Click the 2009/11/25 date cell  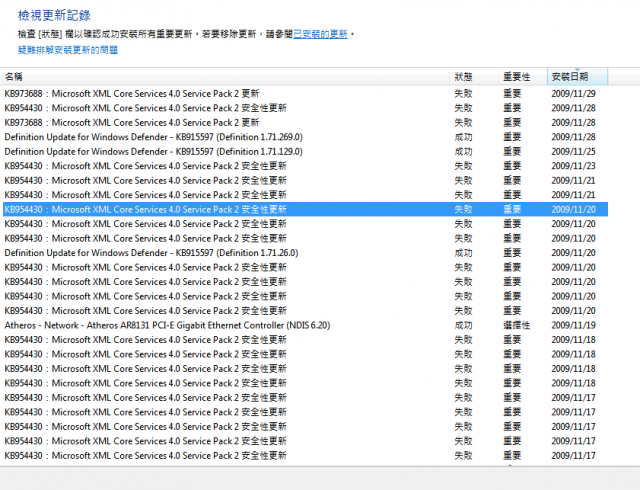point(573,151)
